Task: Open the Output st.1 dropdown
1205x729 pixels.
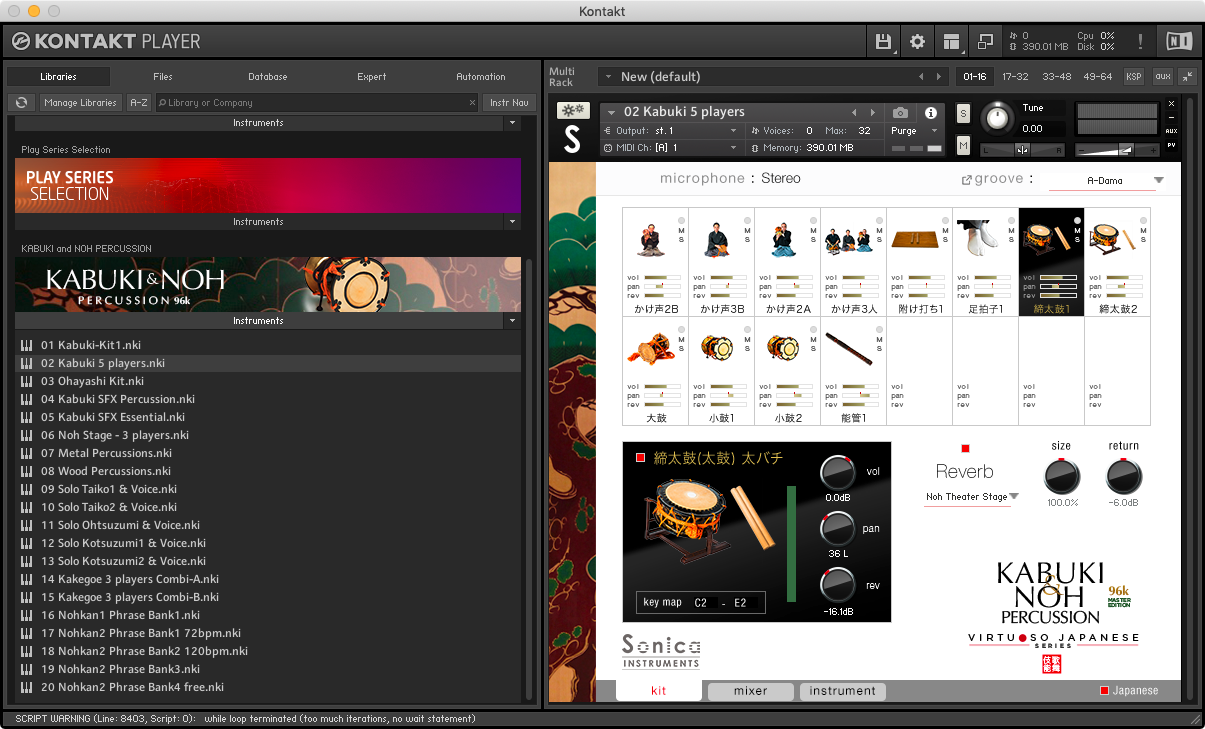Action: 671,131
